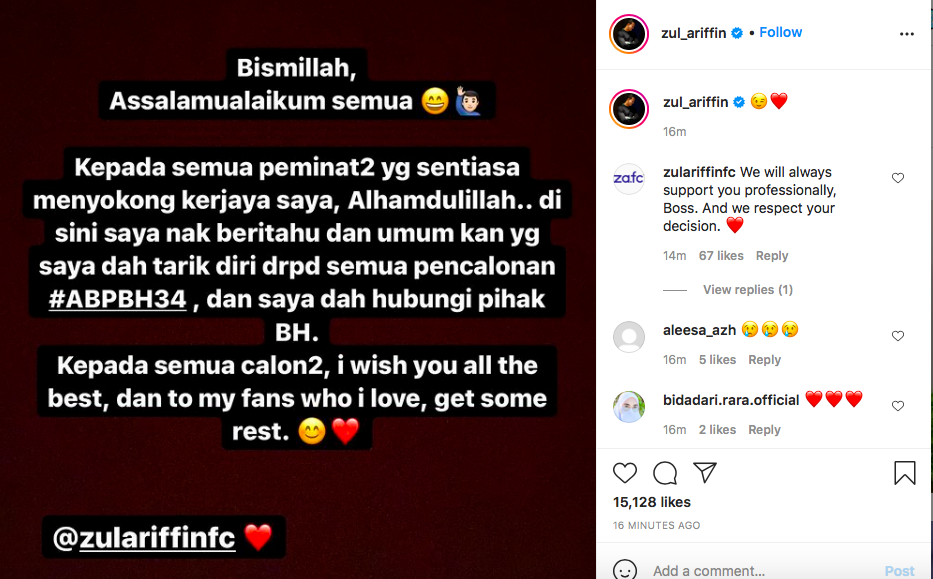
Task: Open zulariffinfc avatar icon
Action: (629, 179)
